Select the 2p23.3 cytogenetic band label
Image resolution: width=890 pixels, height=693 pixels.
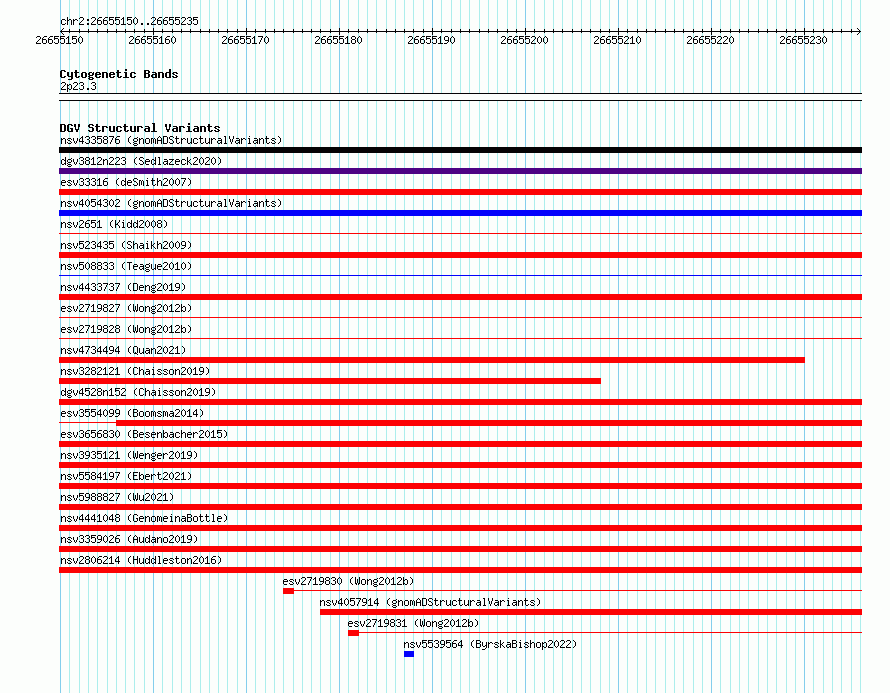point(78,86)
